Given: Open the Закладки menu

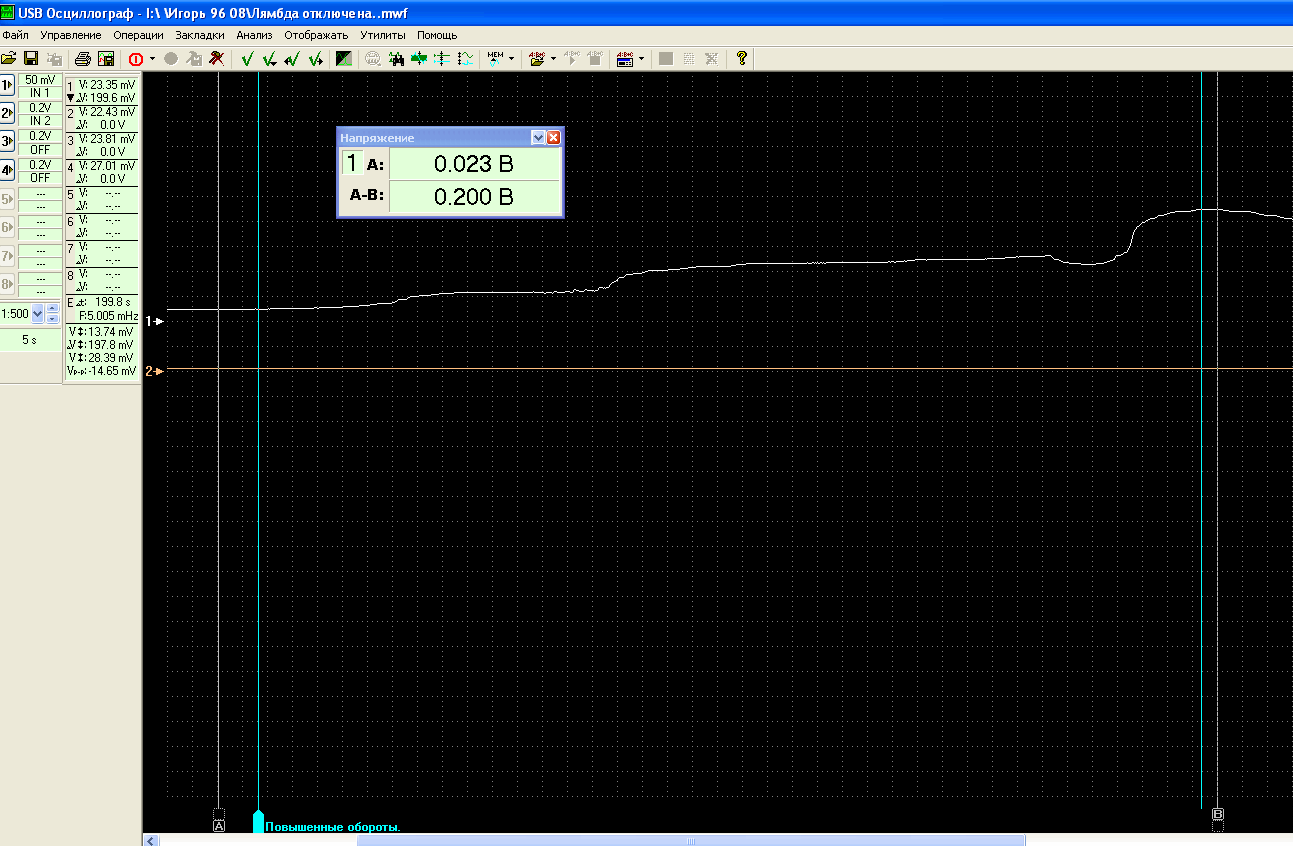Looking at the screenshot, I should click(200, 35).
